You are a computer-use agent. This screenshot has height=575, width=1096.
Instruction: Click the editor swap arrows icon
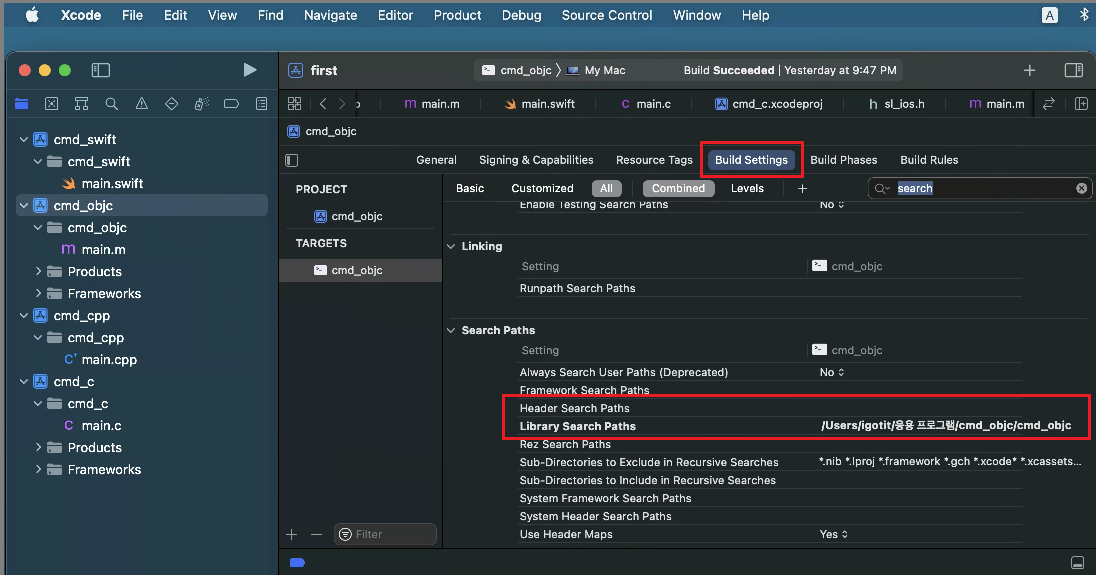pos(1048,103)
